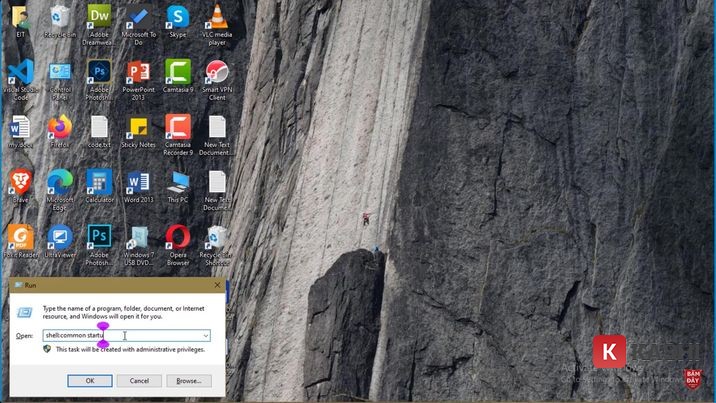Expand the Run dialog Open dropdown arrow
Viewport: 716px width, 403px height.
click(205, 336)
